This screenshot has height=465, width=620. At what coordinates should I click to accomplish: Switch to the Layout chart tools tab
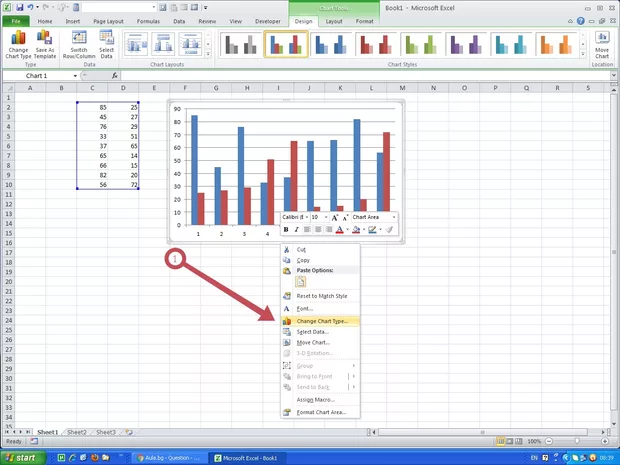(334, 21)
